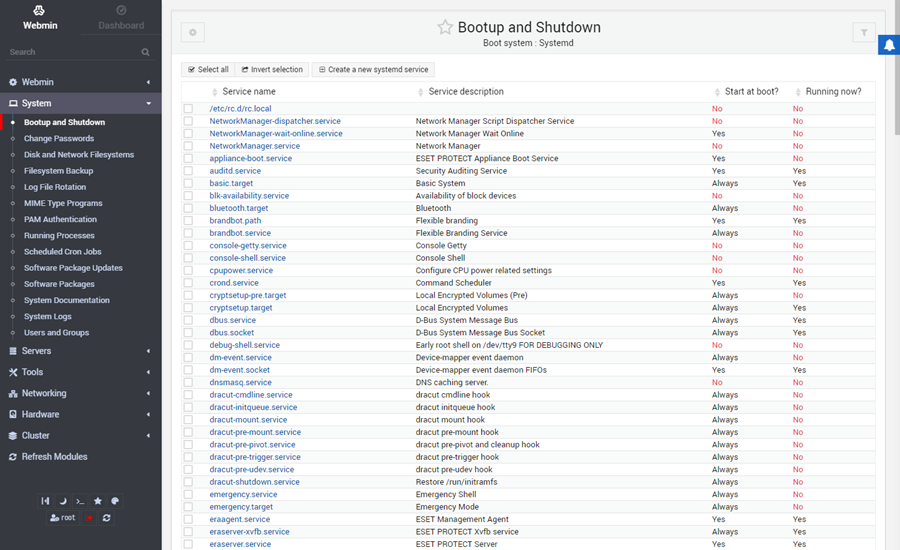Check the /etc/rc.d/rc.local checkbox
This screenshot has height=550, width=900.
coord(188,109)
